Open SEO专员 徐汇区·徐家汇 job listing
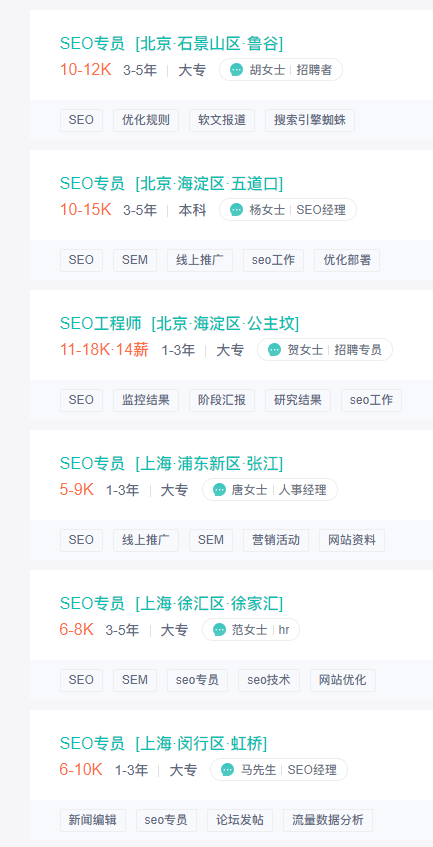 (x=171, y=603)
